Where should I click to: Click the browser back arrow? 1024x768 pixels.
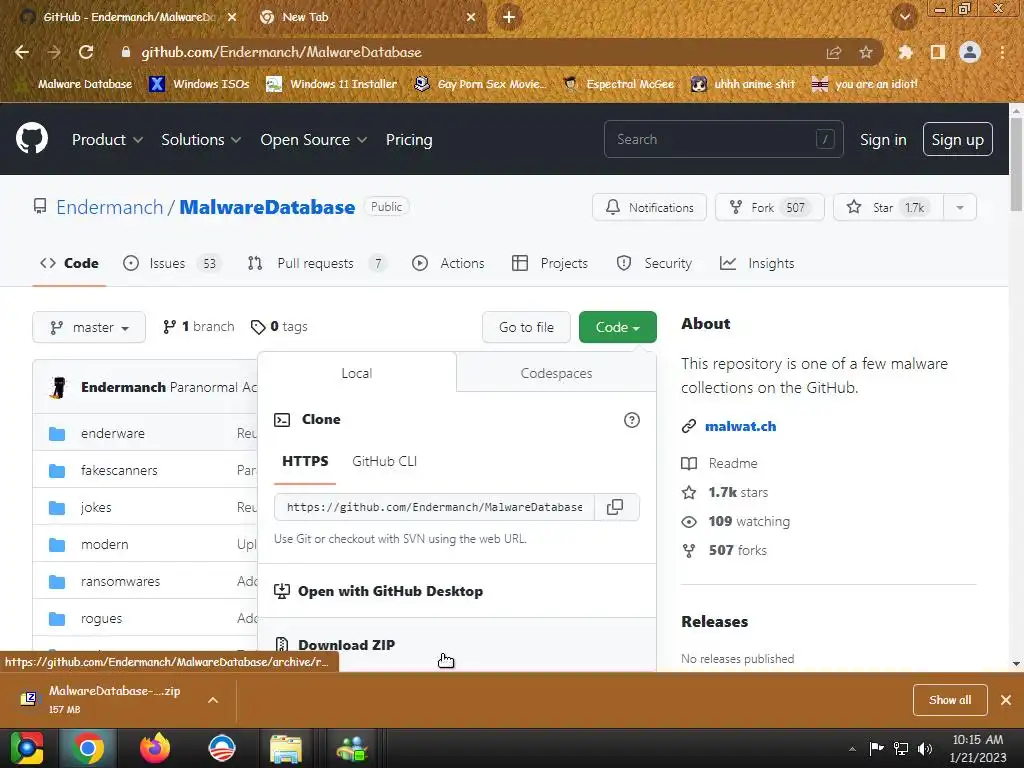(22, 52)
